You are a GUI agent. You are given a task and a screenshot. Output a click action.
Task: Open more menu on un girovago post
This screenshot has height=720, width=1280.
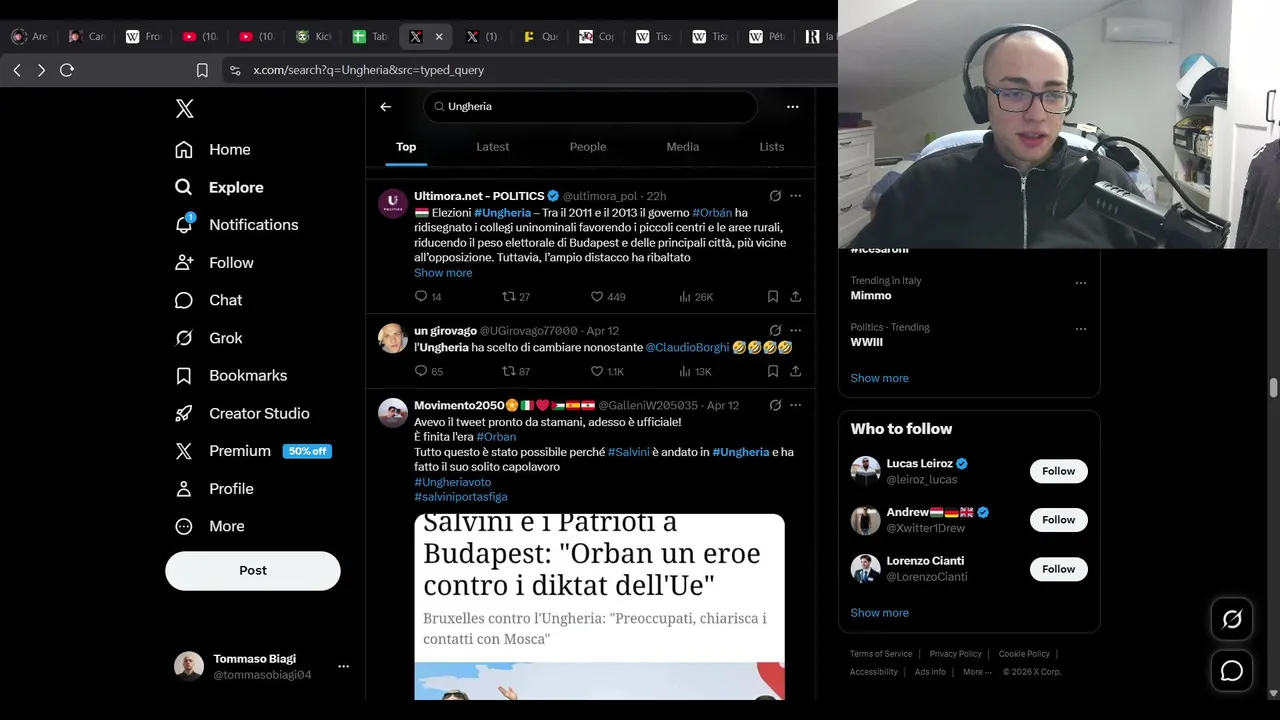pos(796,330)
